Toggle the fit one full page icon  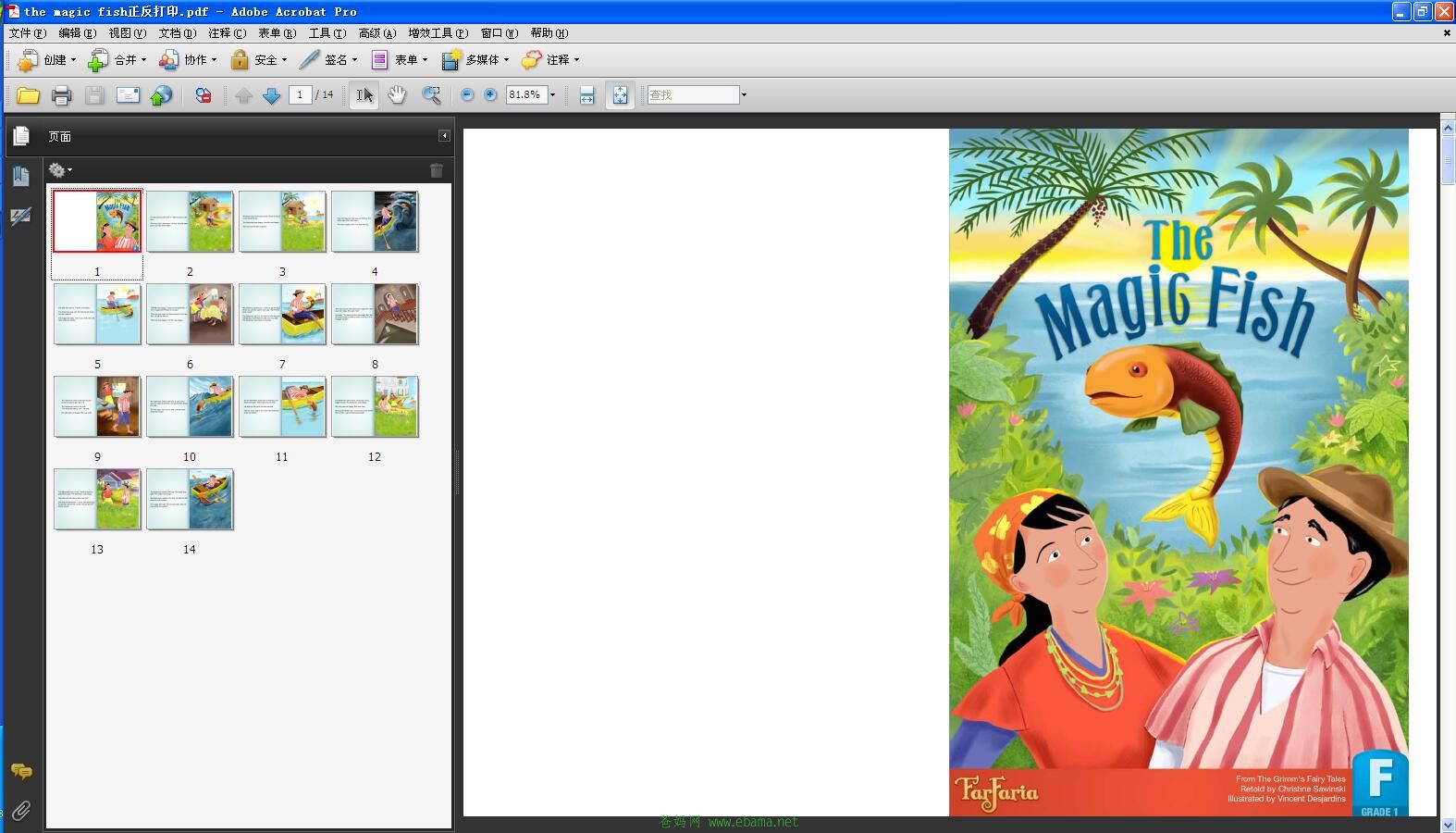620,95
